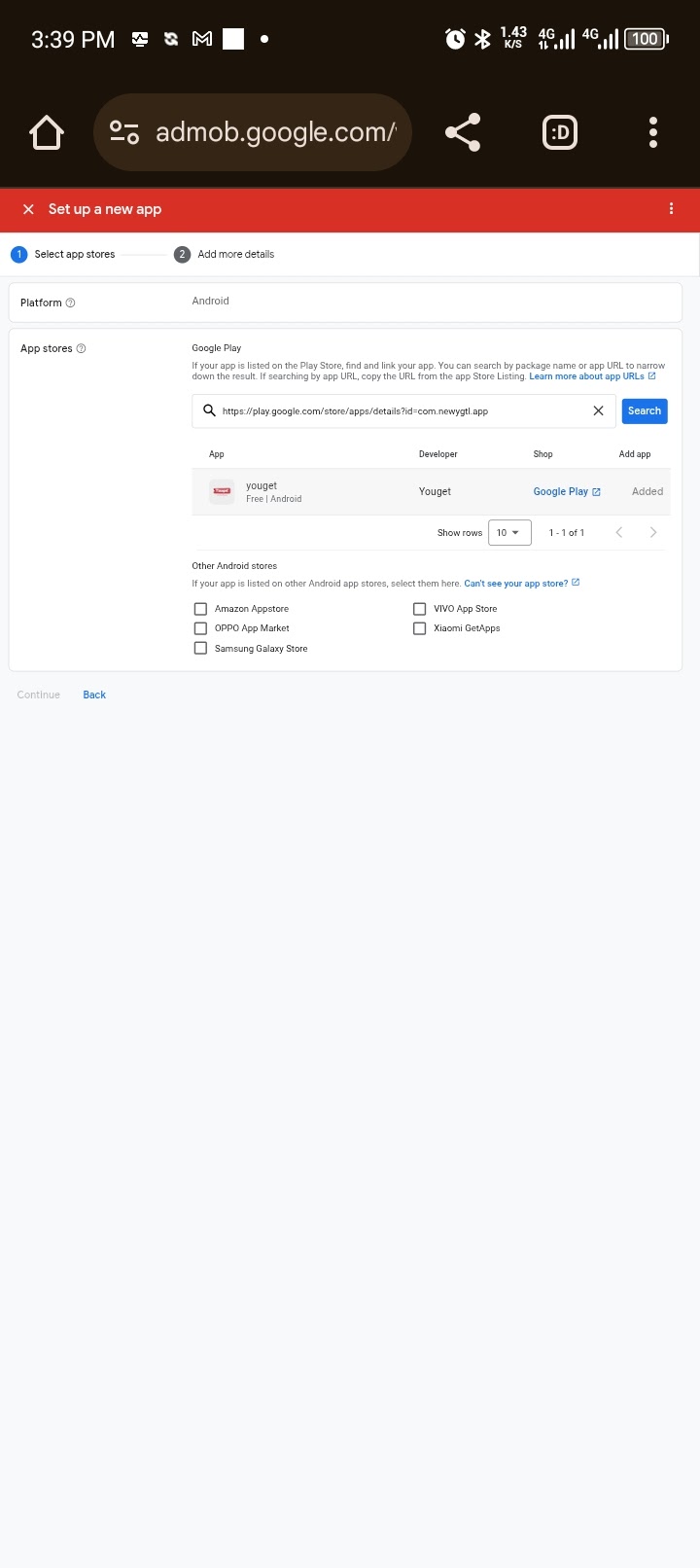The height and width of the screenshot is (1568, 700).
Task: Check the VIVO App Store checkbox
Action: [420, 609]
